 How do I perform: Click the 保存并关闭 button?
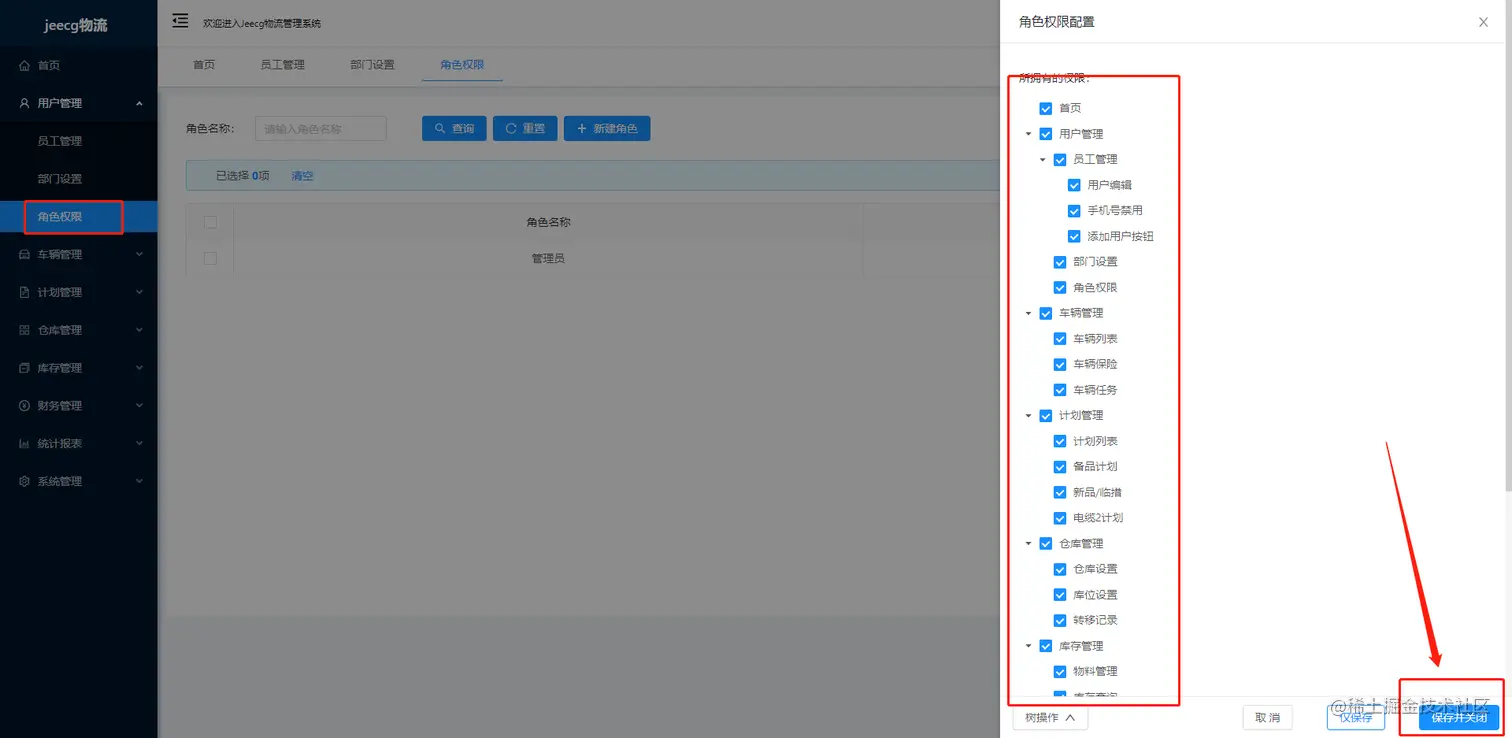(1458, 717)
